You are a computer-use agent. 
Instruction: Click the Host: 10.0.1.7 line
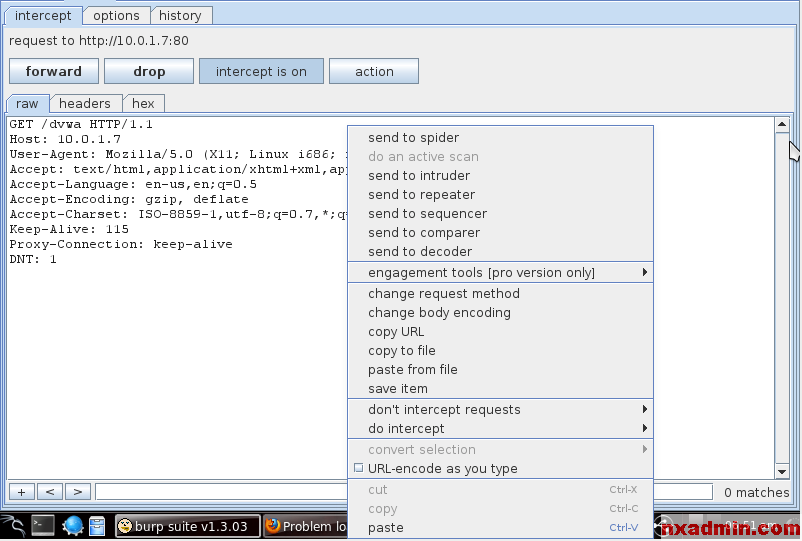pos(65,139)
